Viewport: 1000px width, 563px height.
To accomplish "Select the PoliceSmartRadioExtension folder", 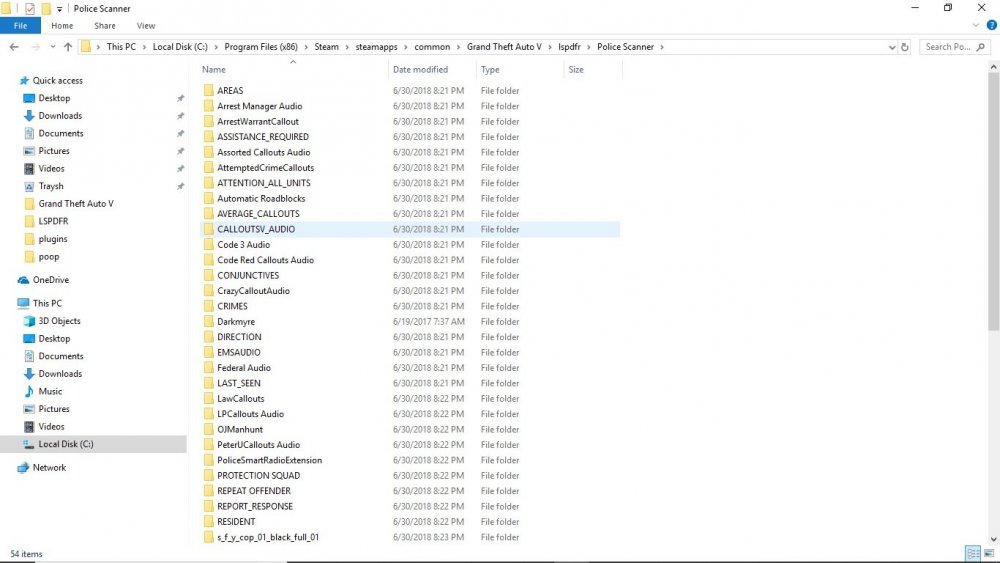I will [x=269, y=460].
